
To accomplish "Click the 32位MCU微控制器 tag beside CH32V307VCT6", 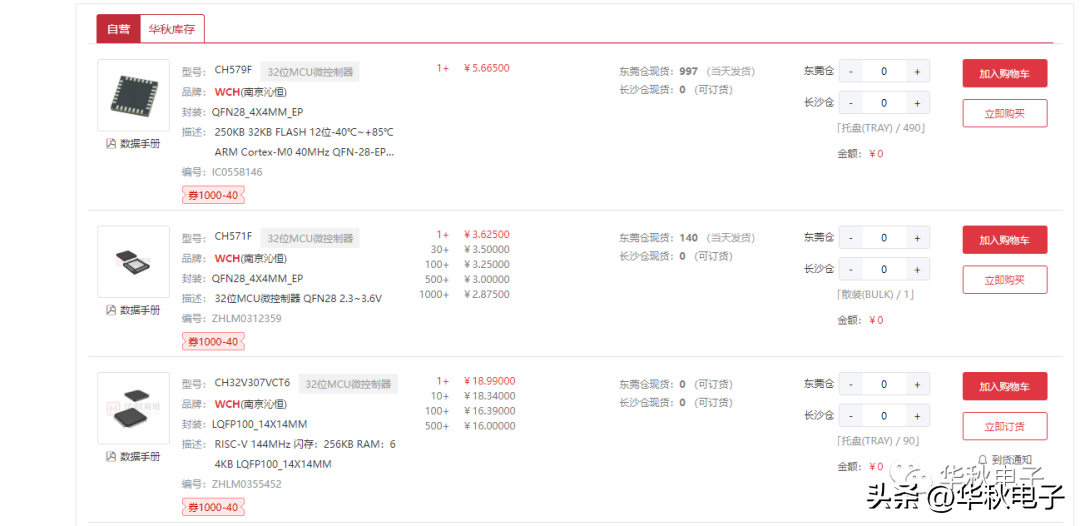I will (x=349, y=384).
